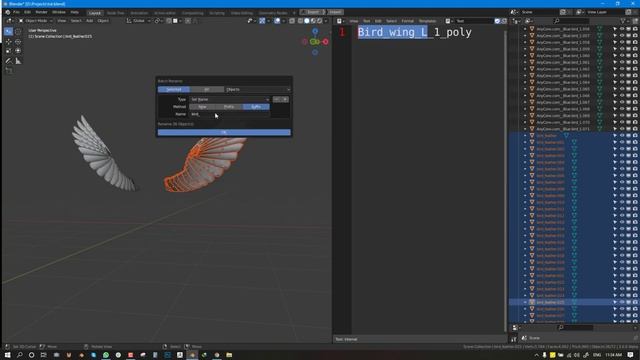Select the Measure tool
The width and height of the screenshot is (640, 360).
[18, 61]
